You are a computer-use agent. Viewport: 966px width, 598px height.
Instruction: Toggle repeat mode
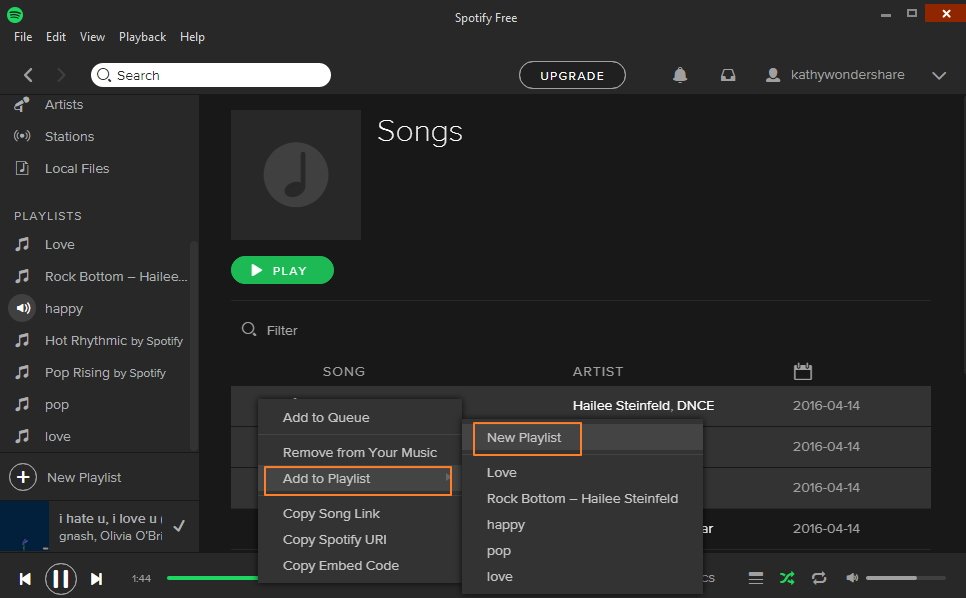point(819,578)
